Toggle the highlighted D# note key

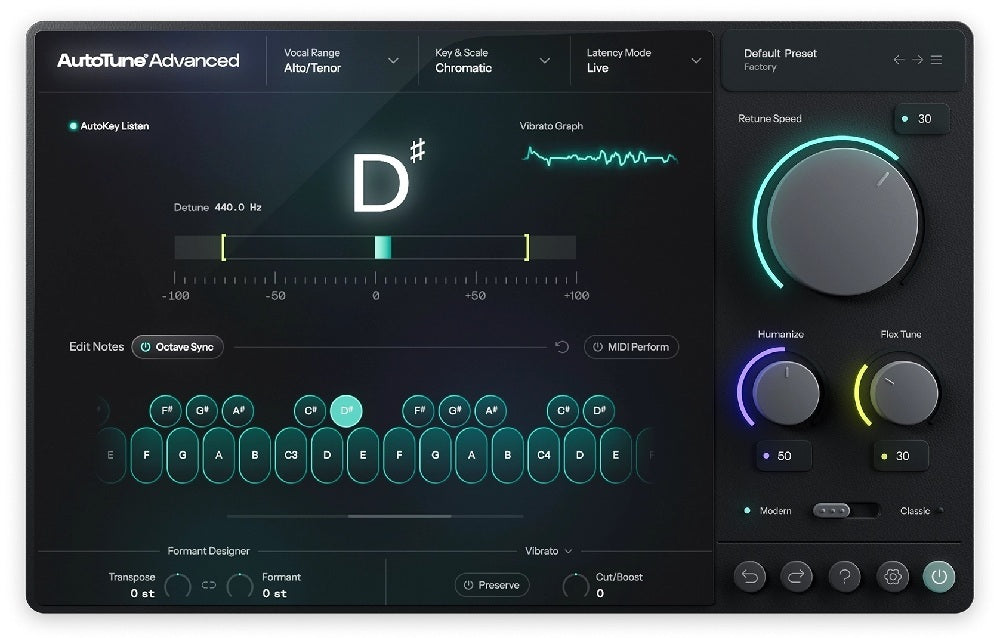[x=346, y=410]
